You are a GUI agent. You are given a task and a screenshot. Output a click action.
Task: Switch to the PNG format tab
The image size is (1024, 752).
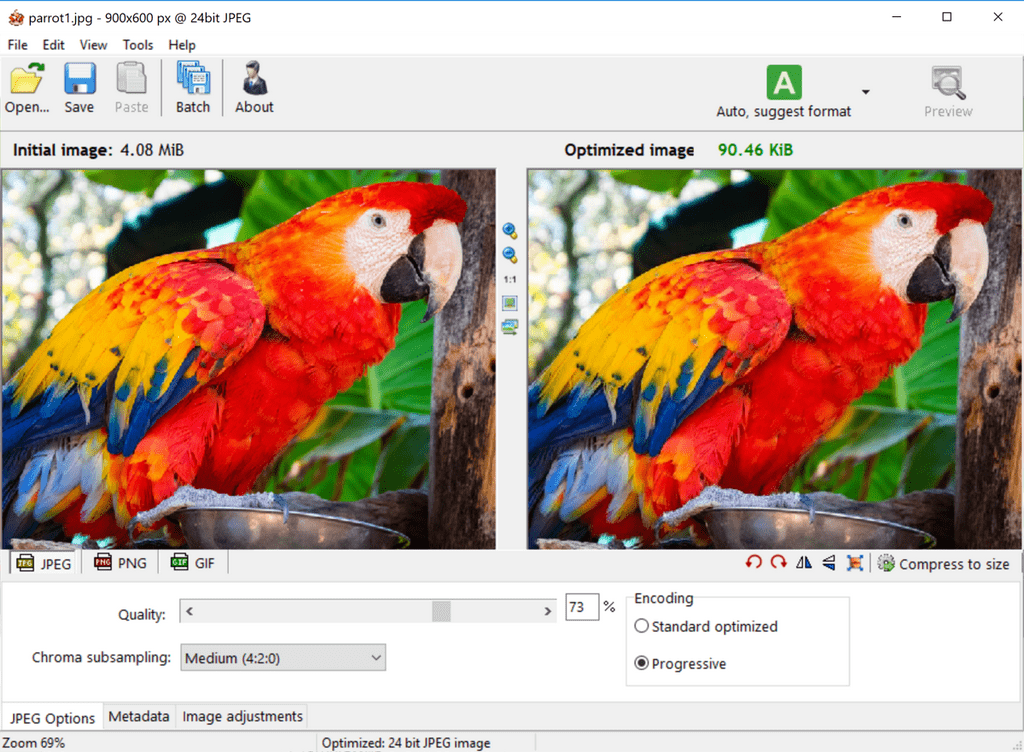tap(119, 562)
